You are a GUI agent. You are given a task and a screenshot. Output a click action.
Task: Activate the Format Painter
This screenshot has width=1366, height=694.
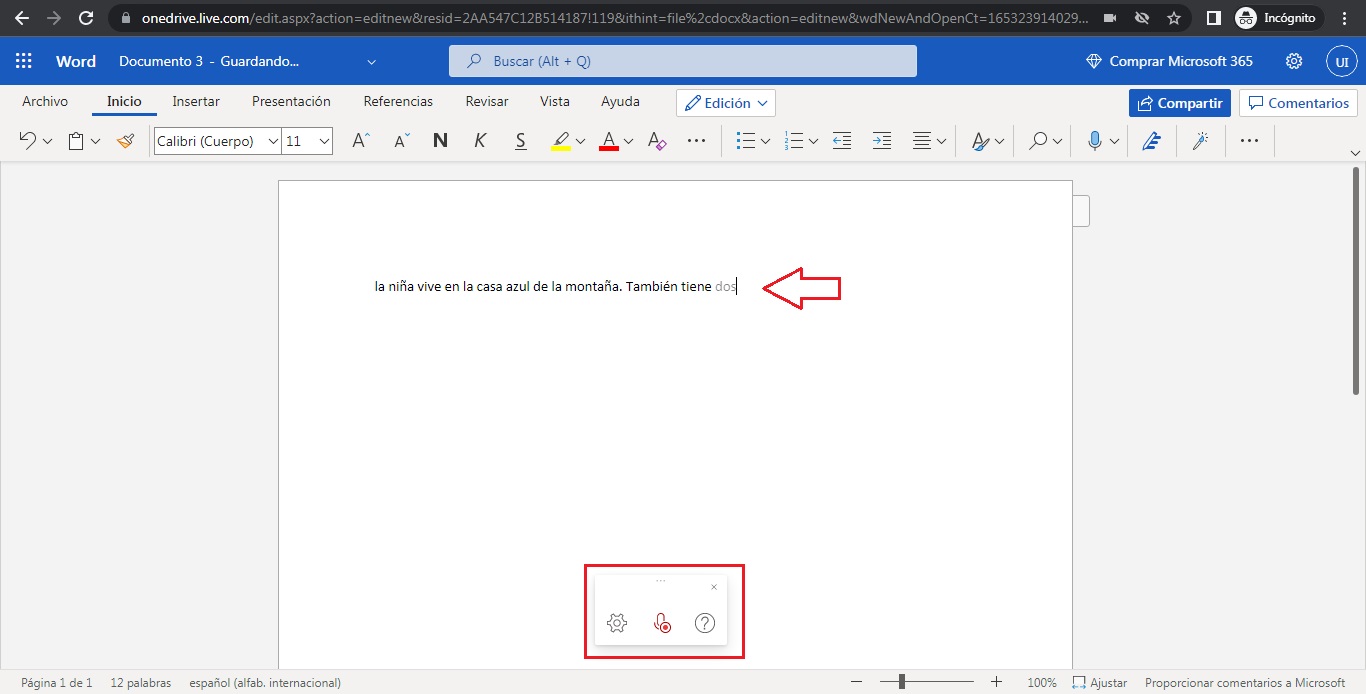point(126,141)
